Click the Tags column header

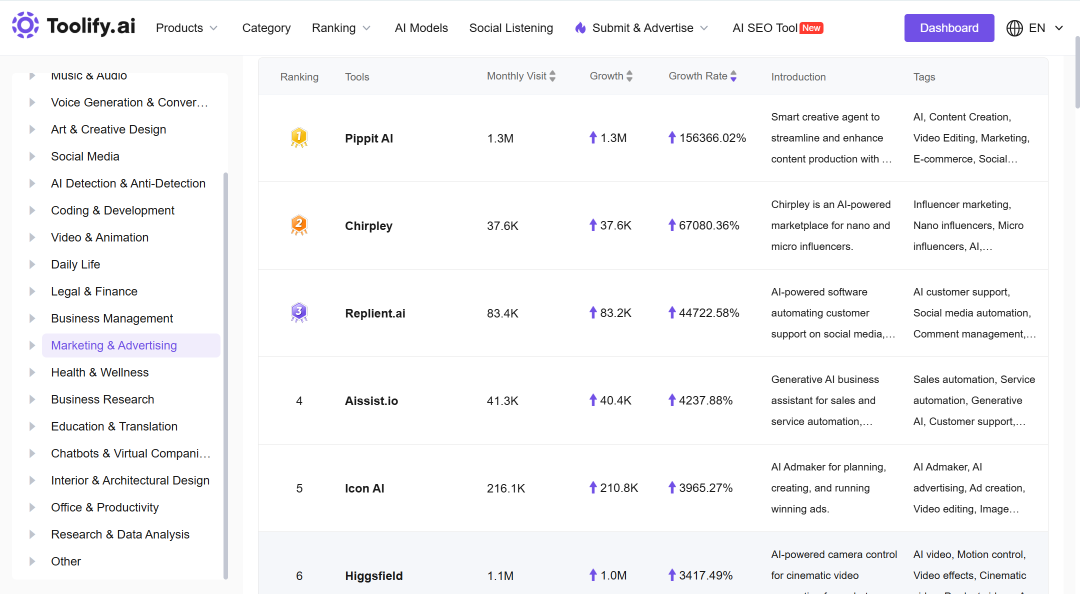(x=924, y=76)
